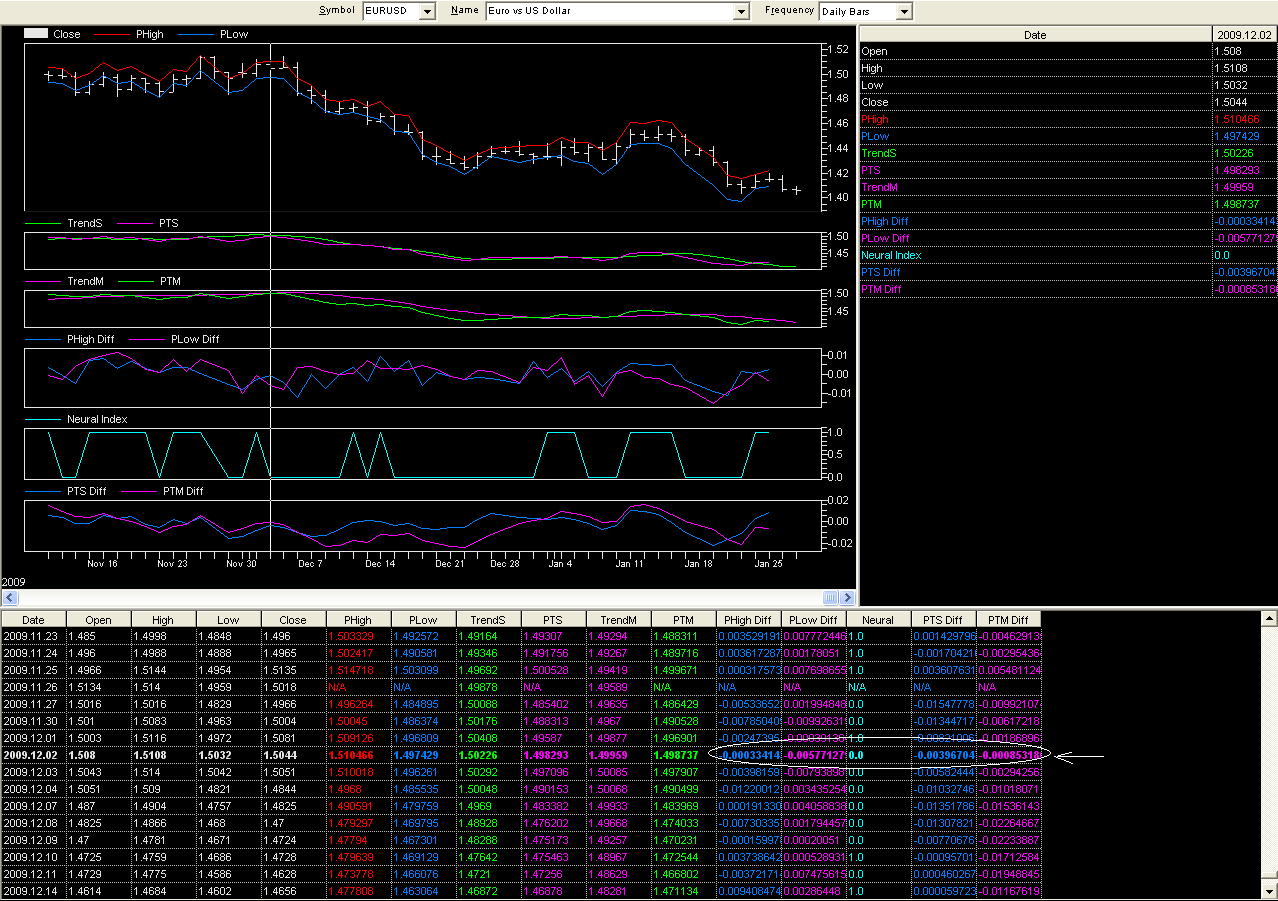This screenshot has height=901, width=1278.
Task: Click the white Close legend swatch
Action: [x=35, y=33]
